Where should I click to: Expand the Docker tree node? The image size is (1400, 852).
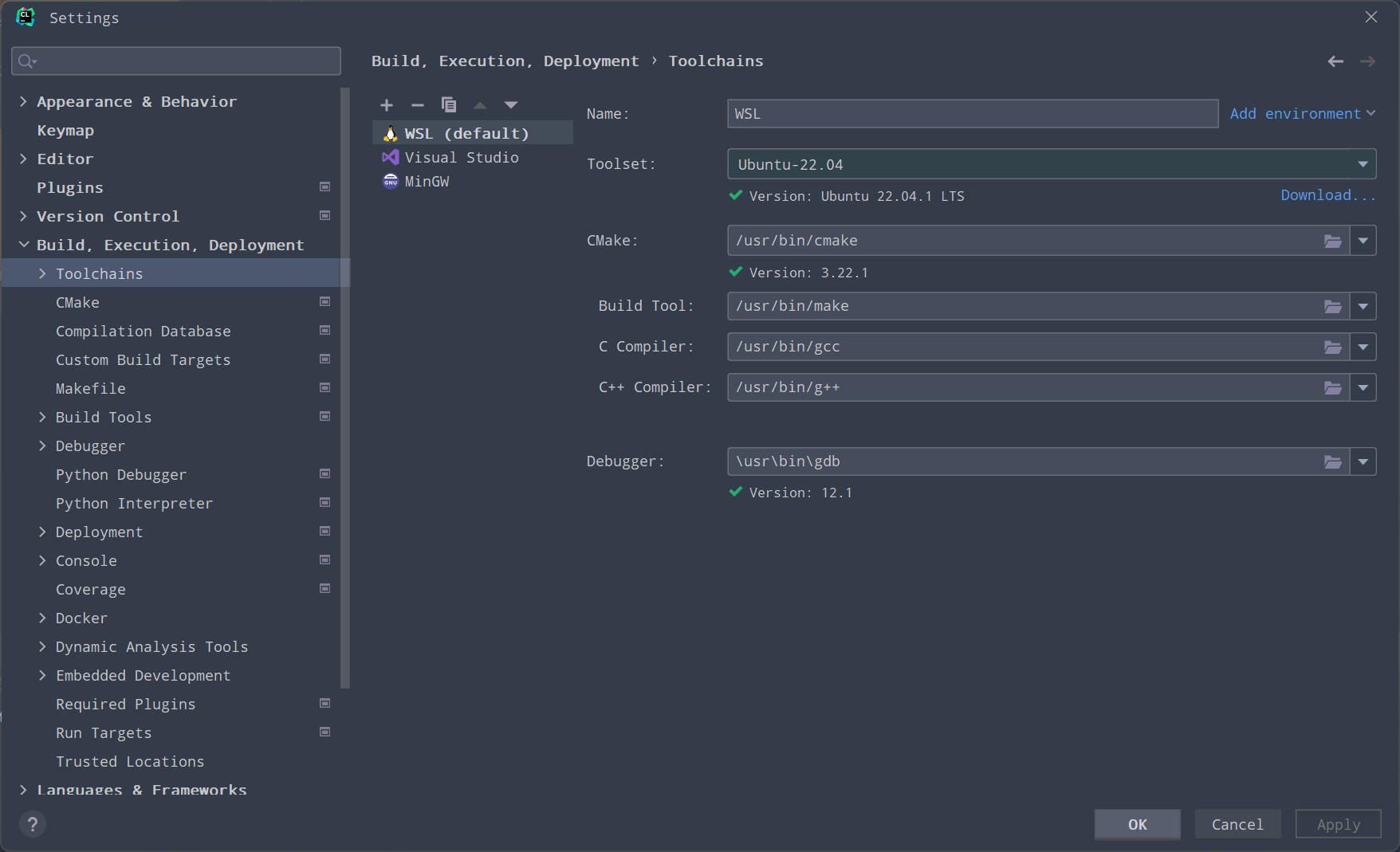(42, 618)
